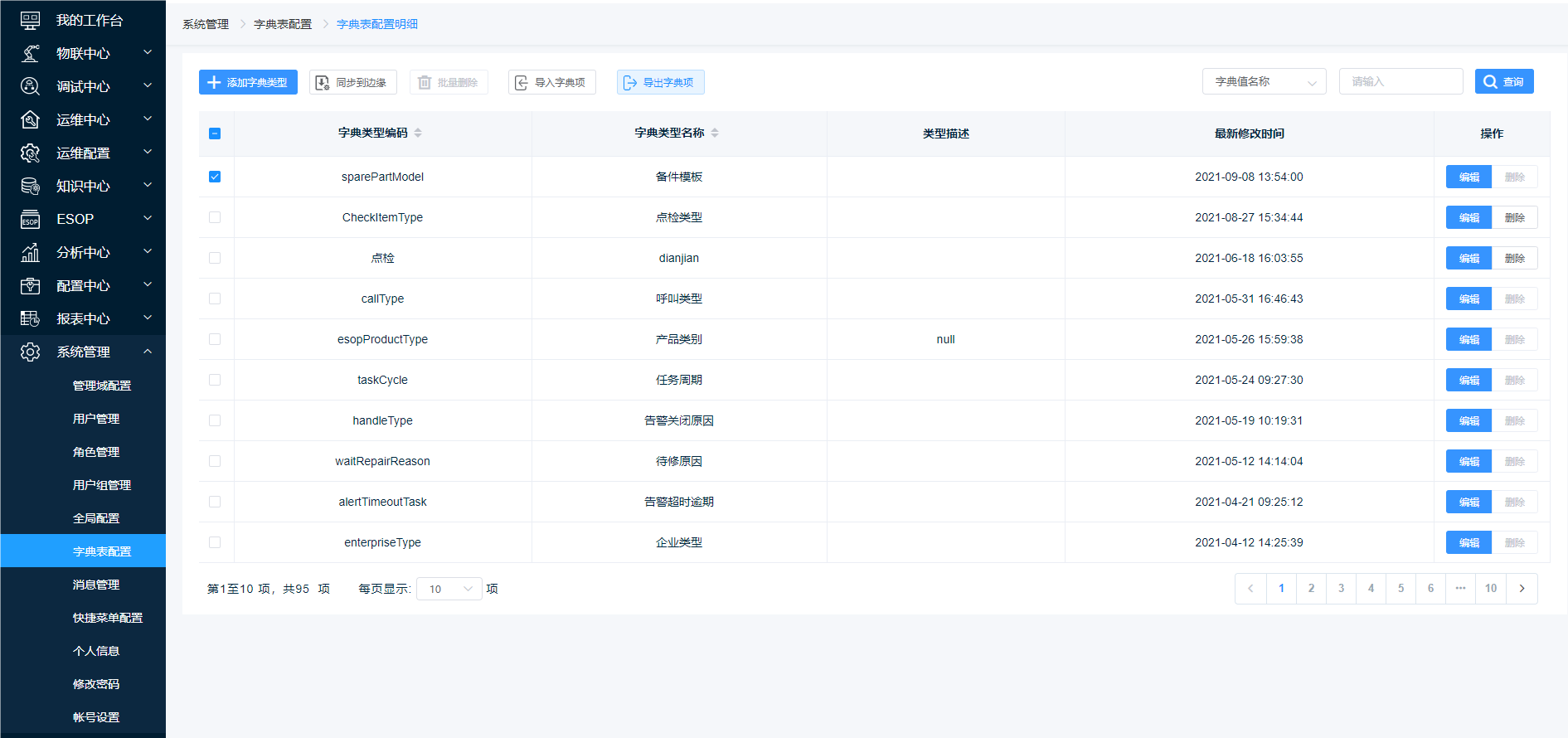The image size is (1568, 738).
Task: Go to page 3 in pagination
Action: [x=1341, y=589]
